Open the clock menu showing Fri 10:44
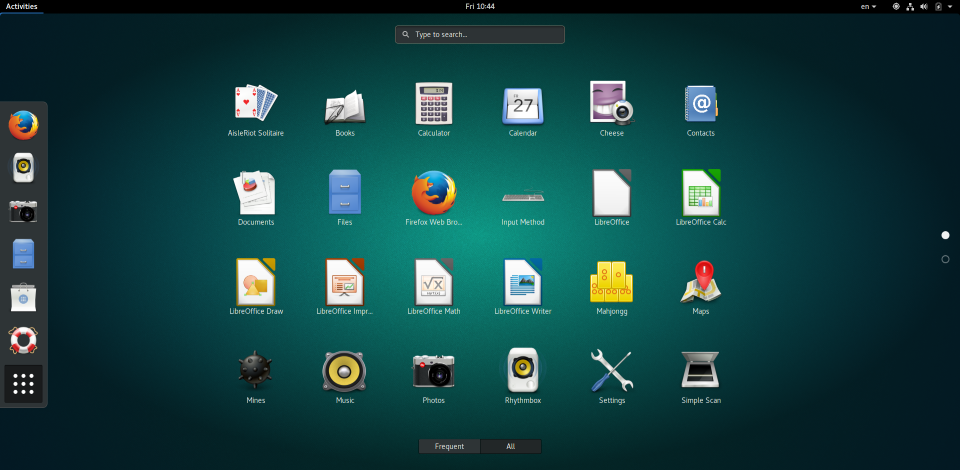This screenshot has height=470, width=960. 480,7
